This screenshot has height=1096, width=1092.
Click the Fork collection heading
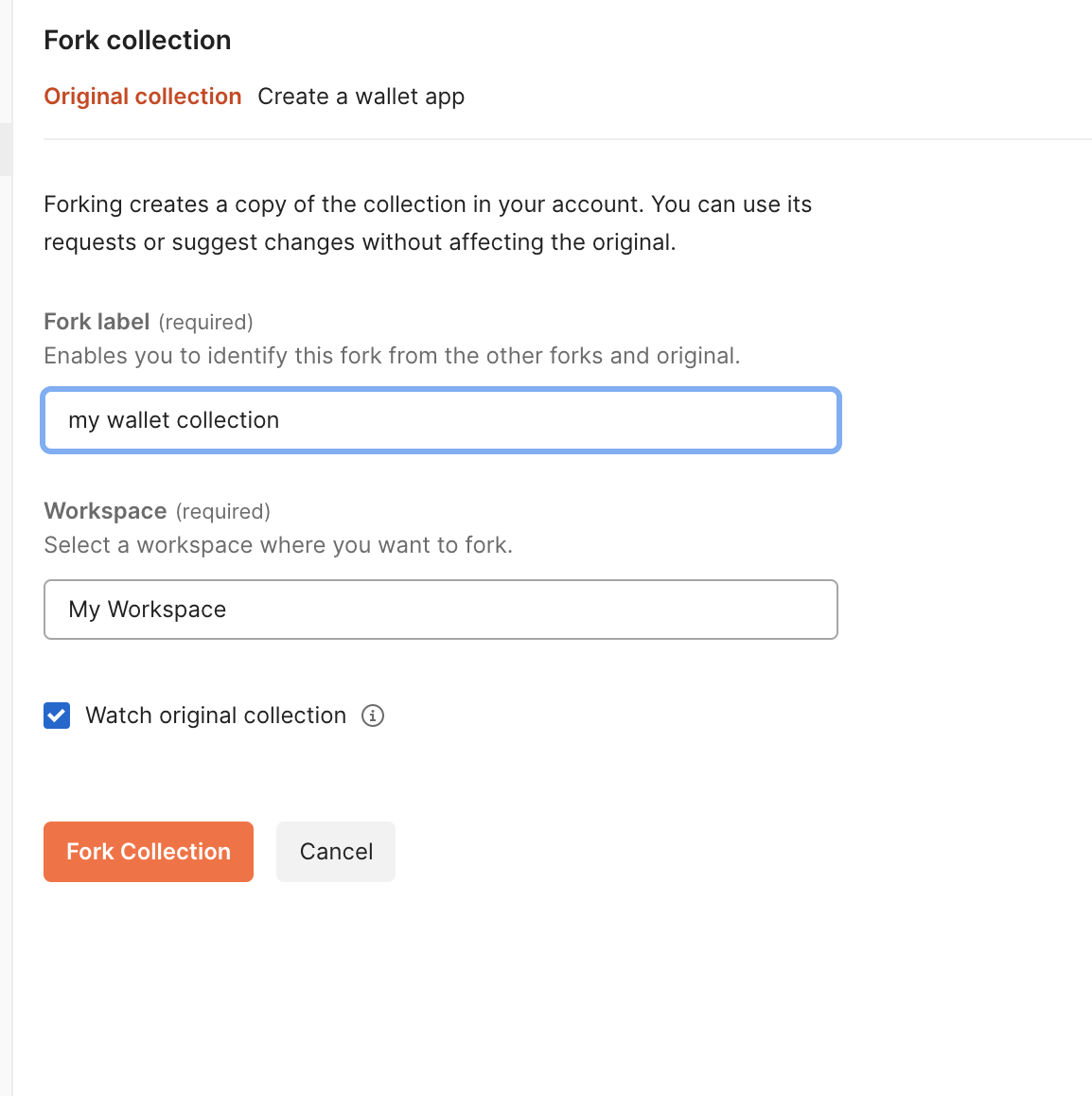137,40
